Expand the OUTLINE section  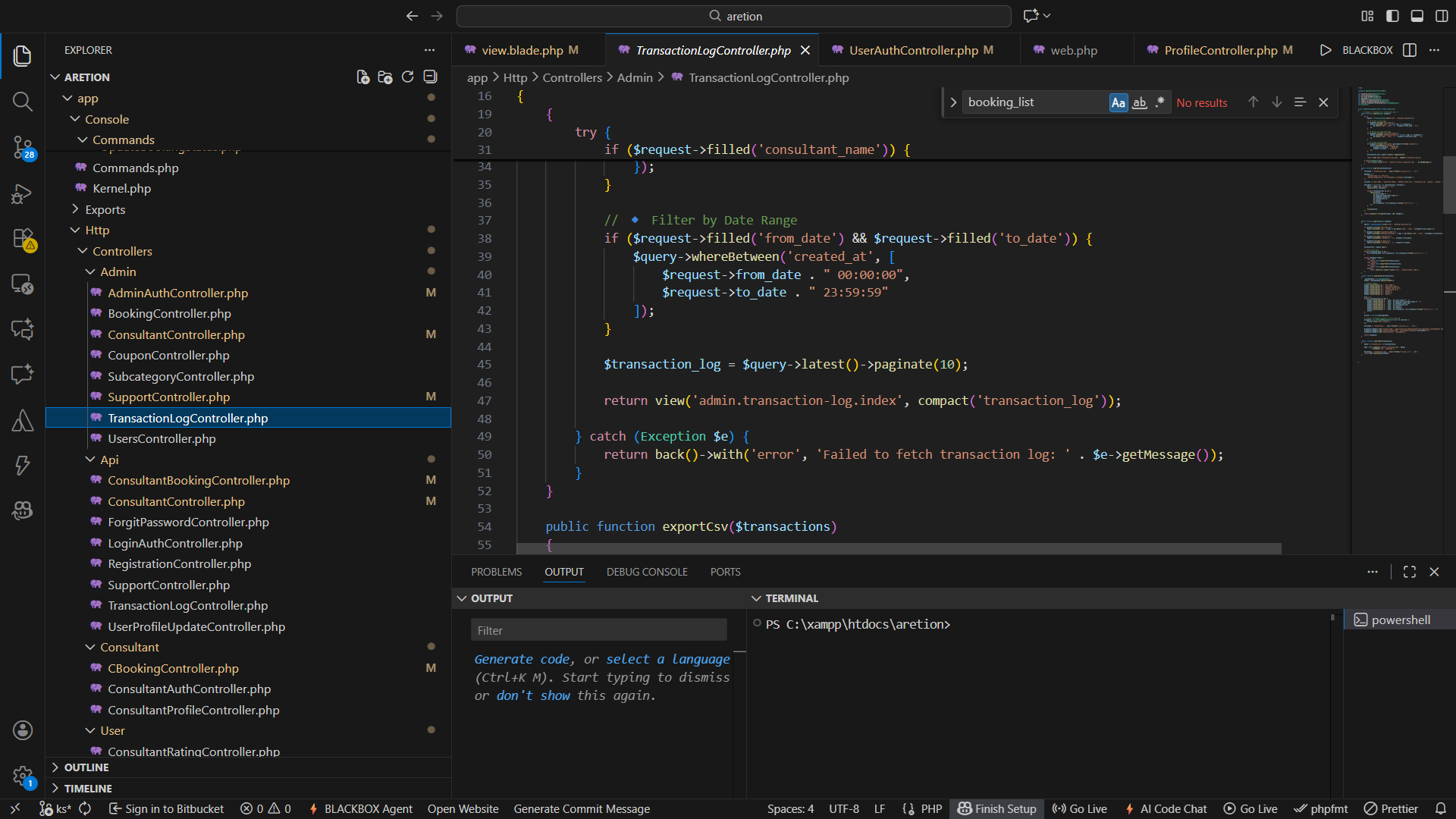click(x=86, y=767)
